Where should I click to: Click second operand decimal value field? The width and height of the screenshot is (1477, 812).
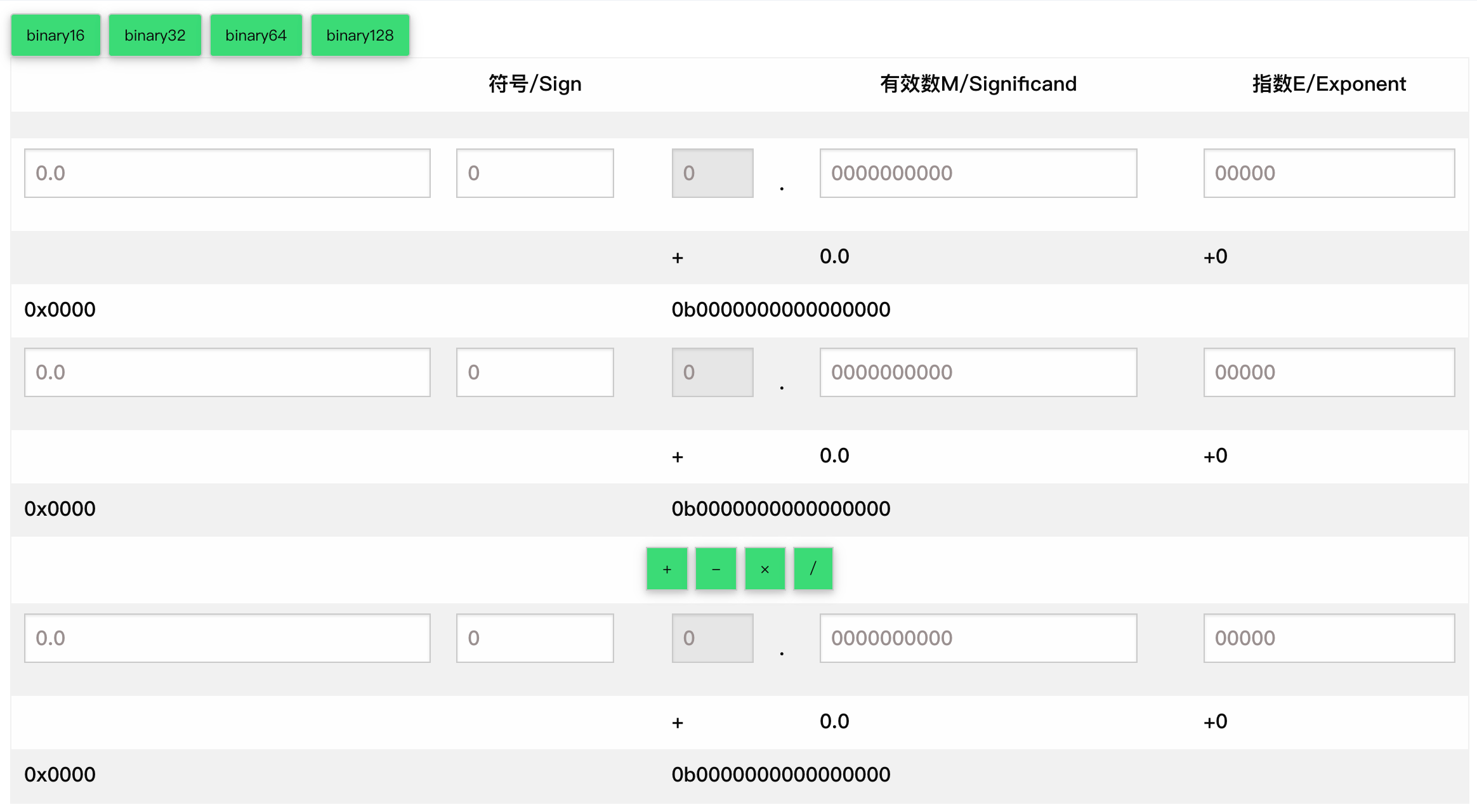click(x=227, y=372)
